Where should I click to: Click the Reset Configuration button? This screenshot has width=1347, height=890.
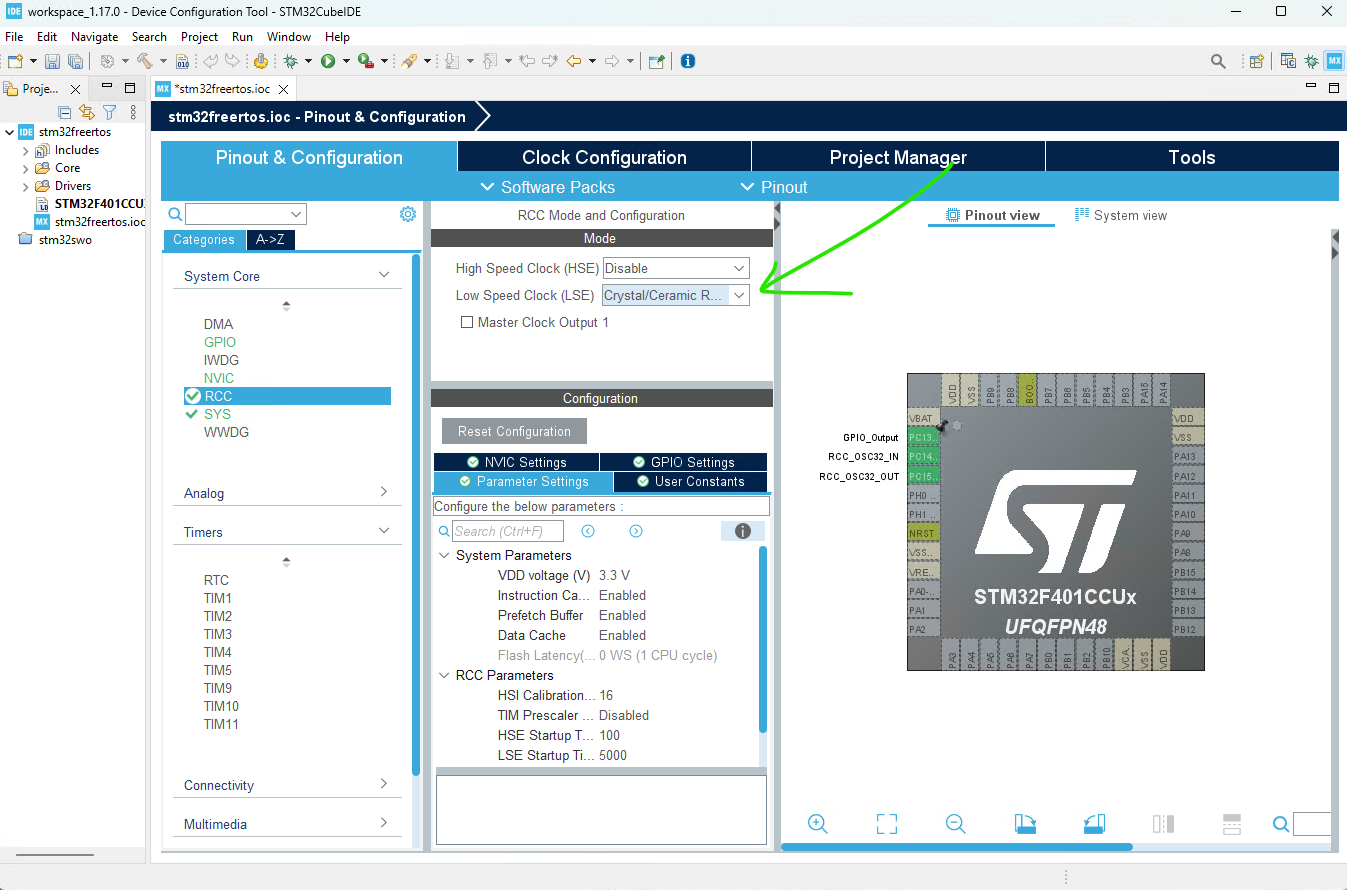point(514,431)
